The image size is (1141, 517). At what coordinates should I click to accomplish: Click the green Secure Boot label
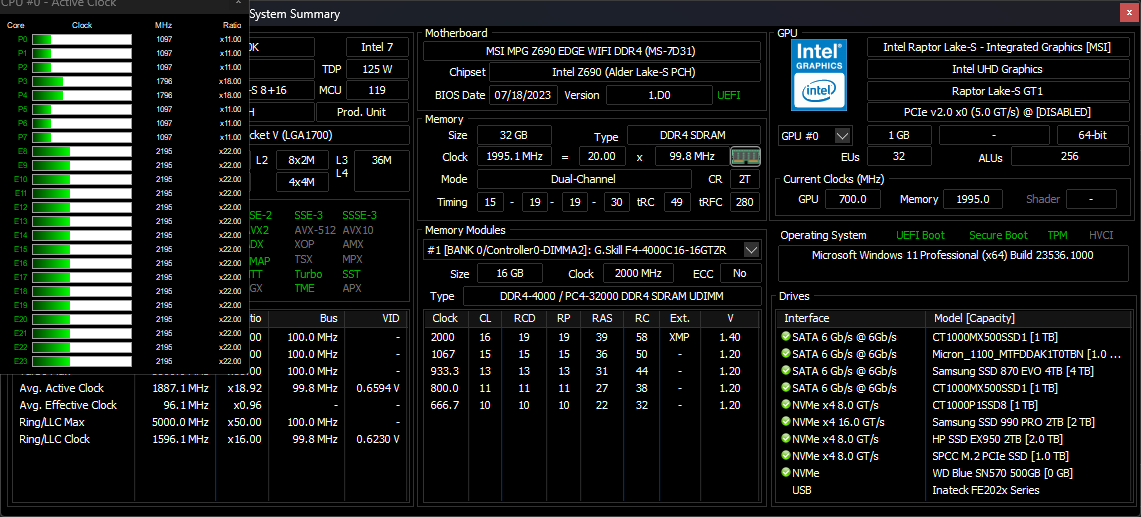pyautogui.click(x=998, y=235)
